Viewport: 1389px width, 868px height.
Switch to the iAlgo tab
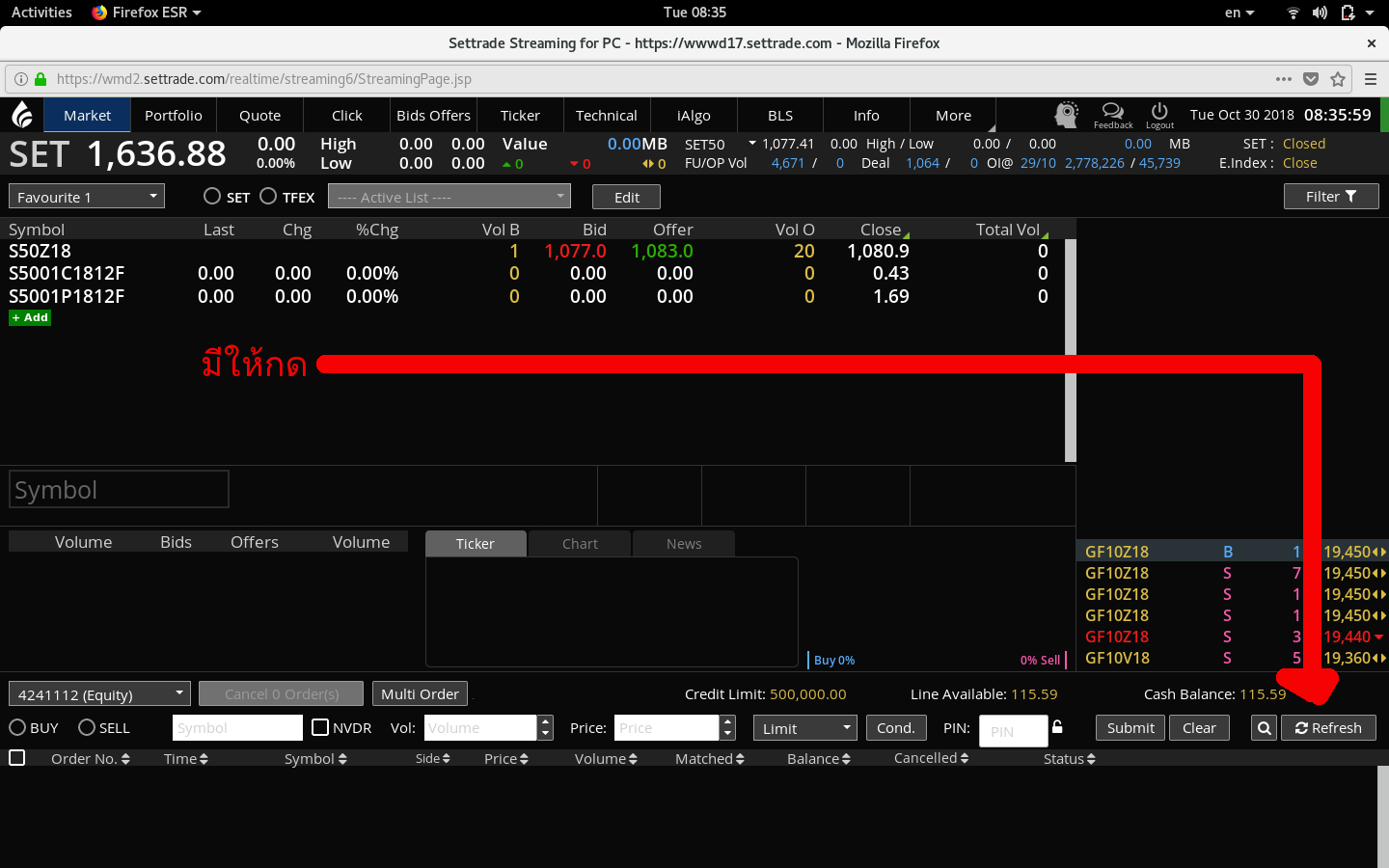click(x=694, y=115)
